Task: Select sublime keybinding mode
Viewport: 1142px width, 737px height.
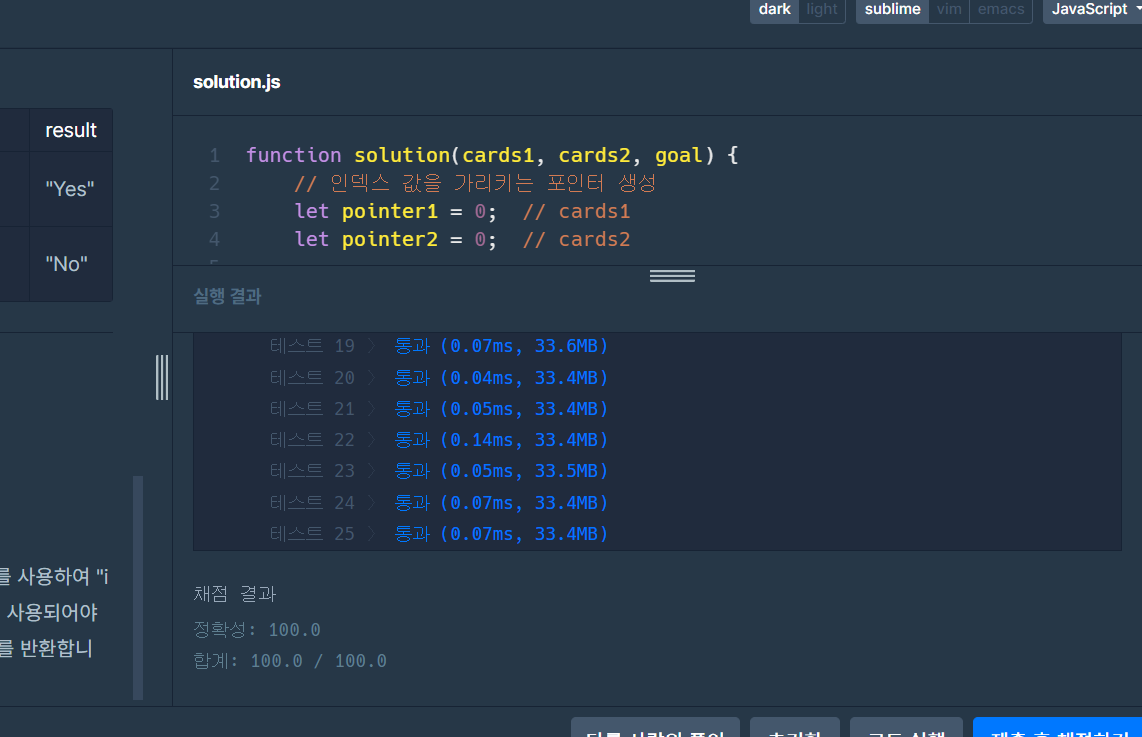Action: 892,9
